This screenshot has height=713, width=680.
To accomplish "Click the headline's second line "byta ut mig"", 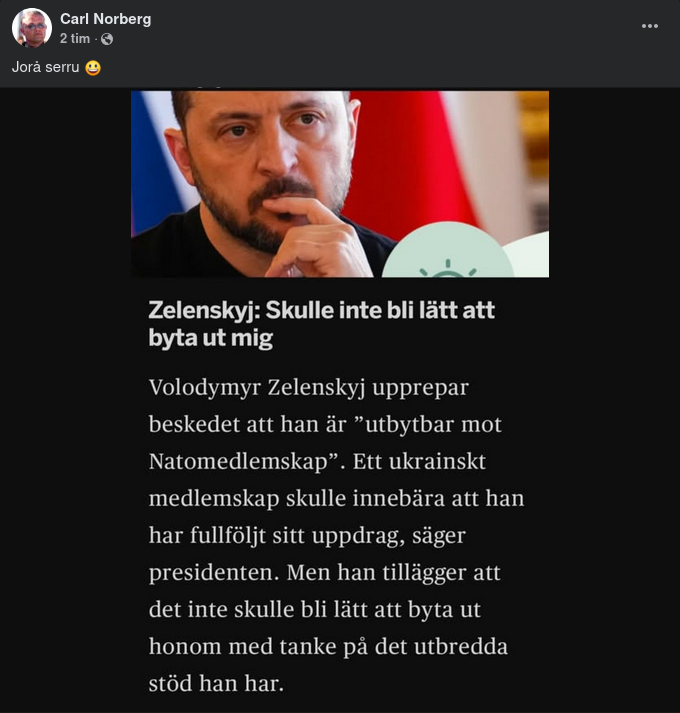I will tap(210, 339).
